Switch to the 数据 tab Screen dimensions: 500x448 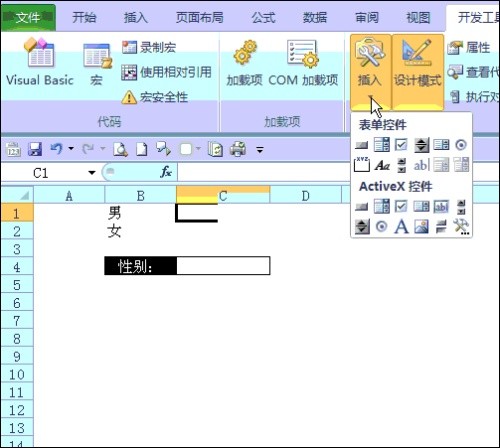click(x=315, y=17)
